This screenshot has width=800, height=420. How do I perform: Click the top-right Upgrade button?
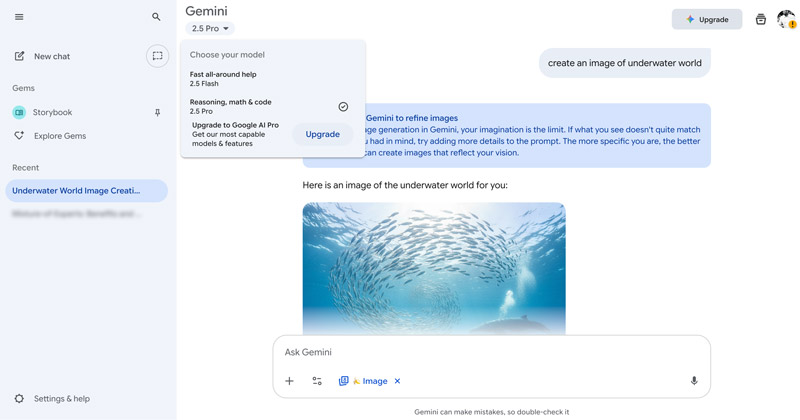707,19
